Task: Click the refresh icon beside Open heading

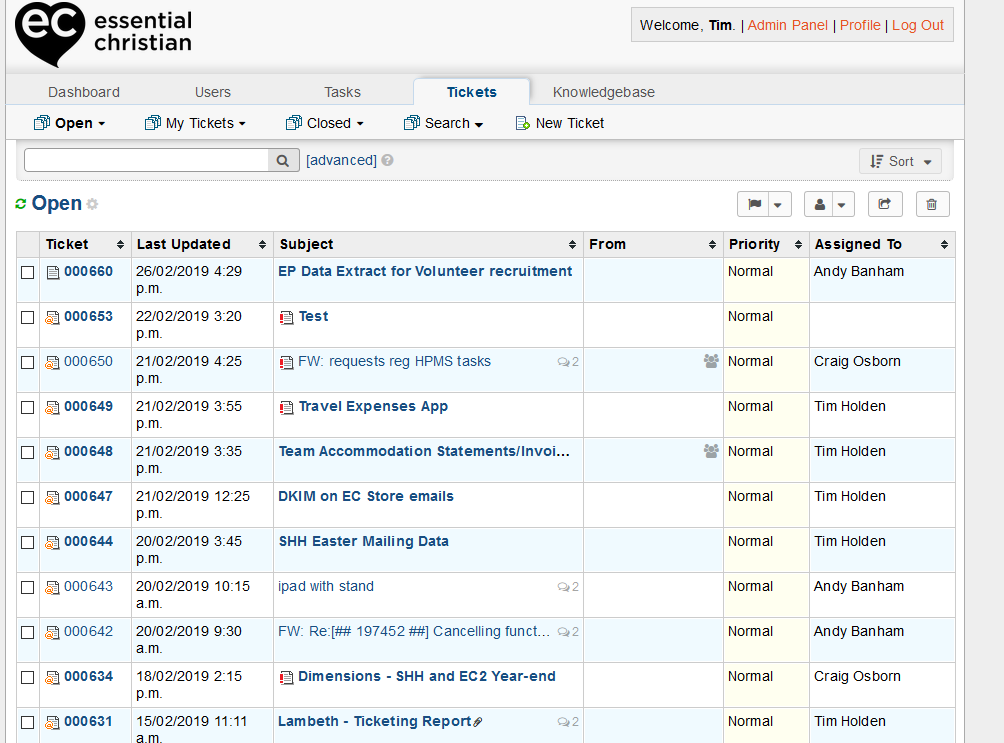Action: [x=21, y=204]
